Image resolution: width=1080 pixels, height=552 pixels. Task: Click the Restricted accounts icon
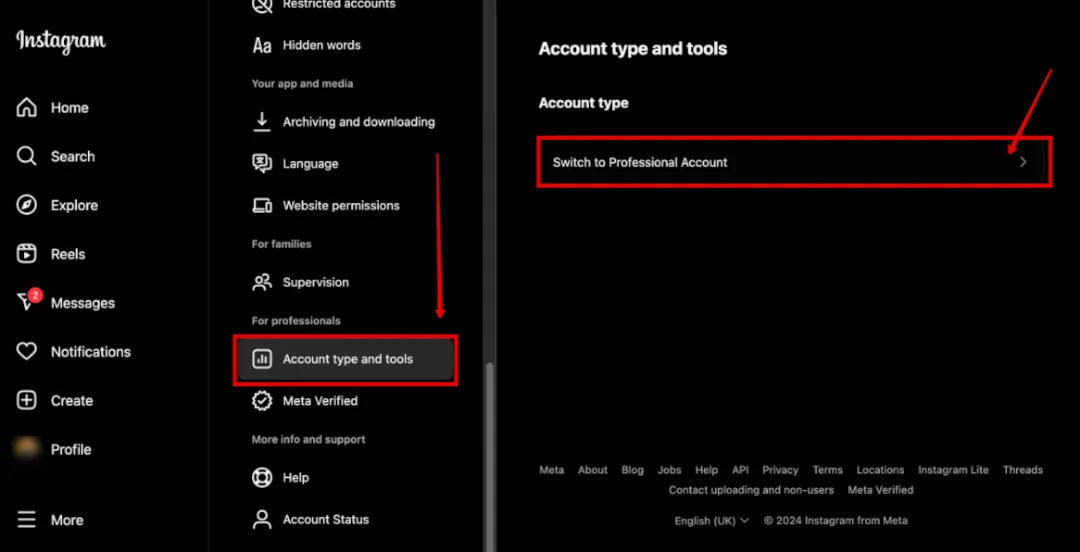point(262,6)
